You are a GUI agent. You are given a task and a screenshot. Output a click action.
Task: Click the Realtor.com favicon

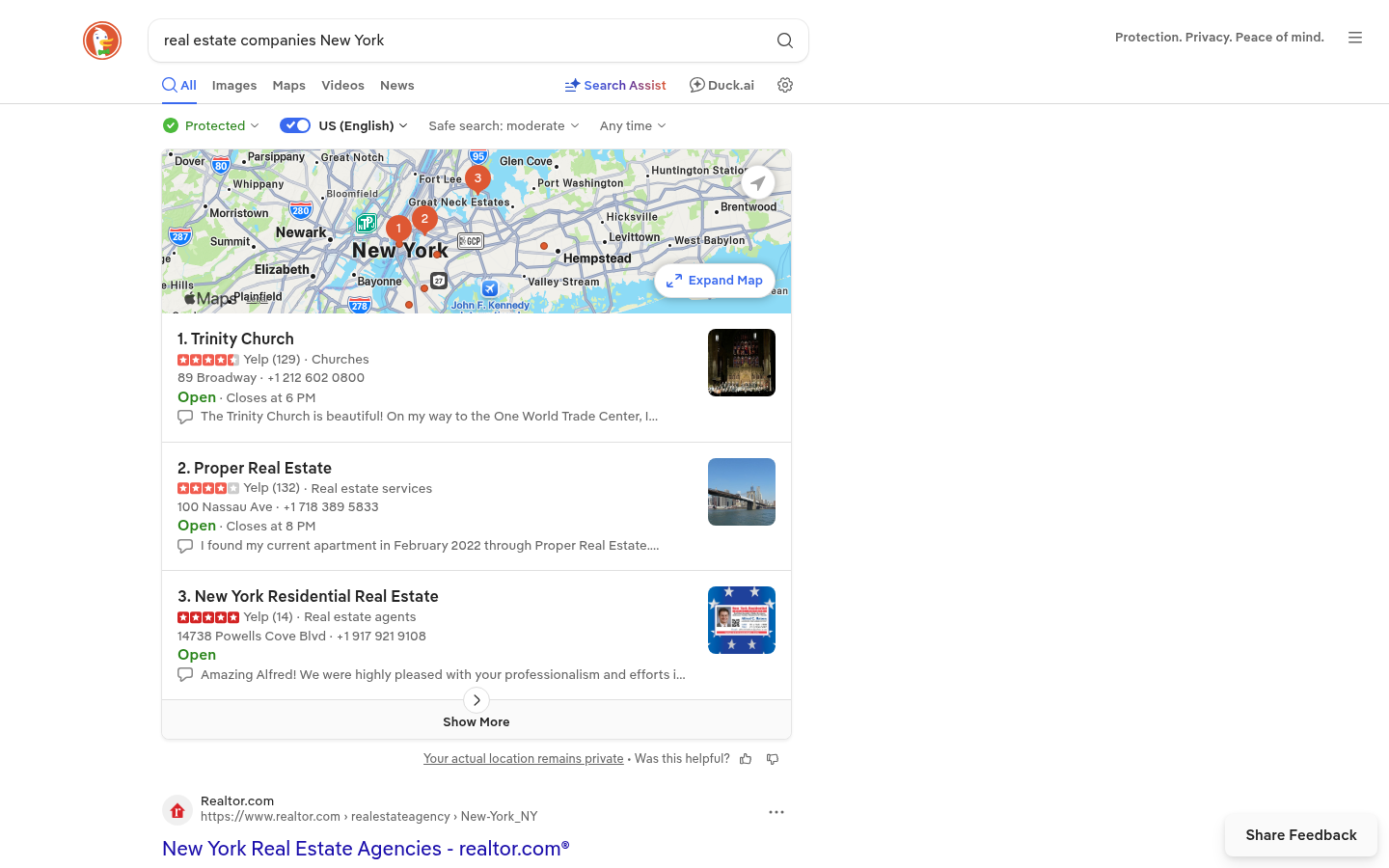[177, 811]
